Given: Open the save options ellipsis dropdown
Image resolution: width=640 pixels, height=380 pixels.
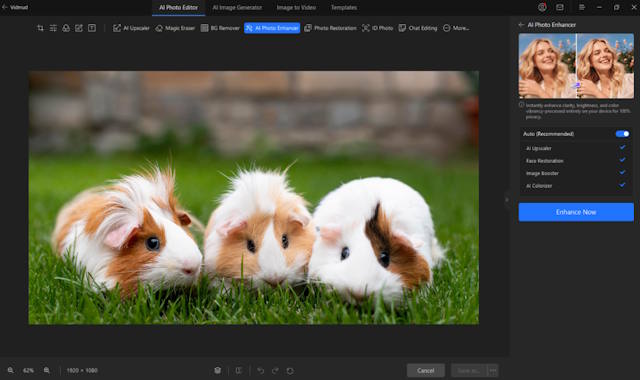Looking at the screenshot, I should [493, 370].
